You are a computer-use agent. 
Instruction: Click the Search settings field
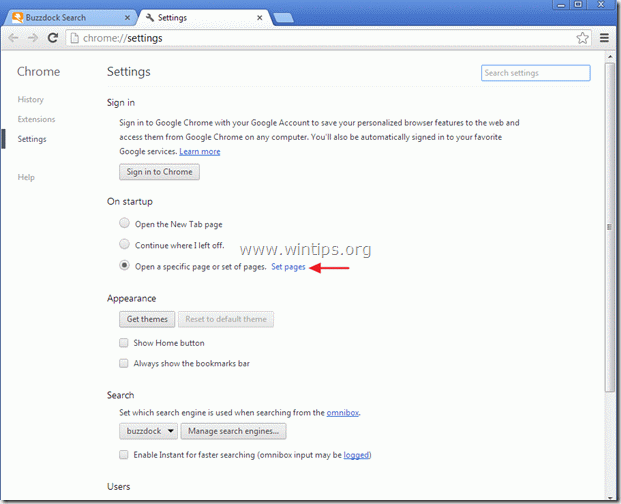click(535, 73)
